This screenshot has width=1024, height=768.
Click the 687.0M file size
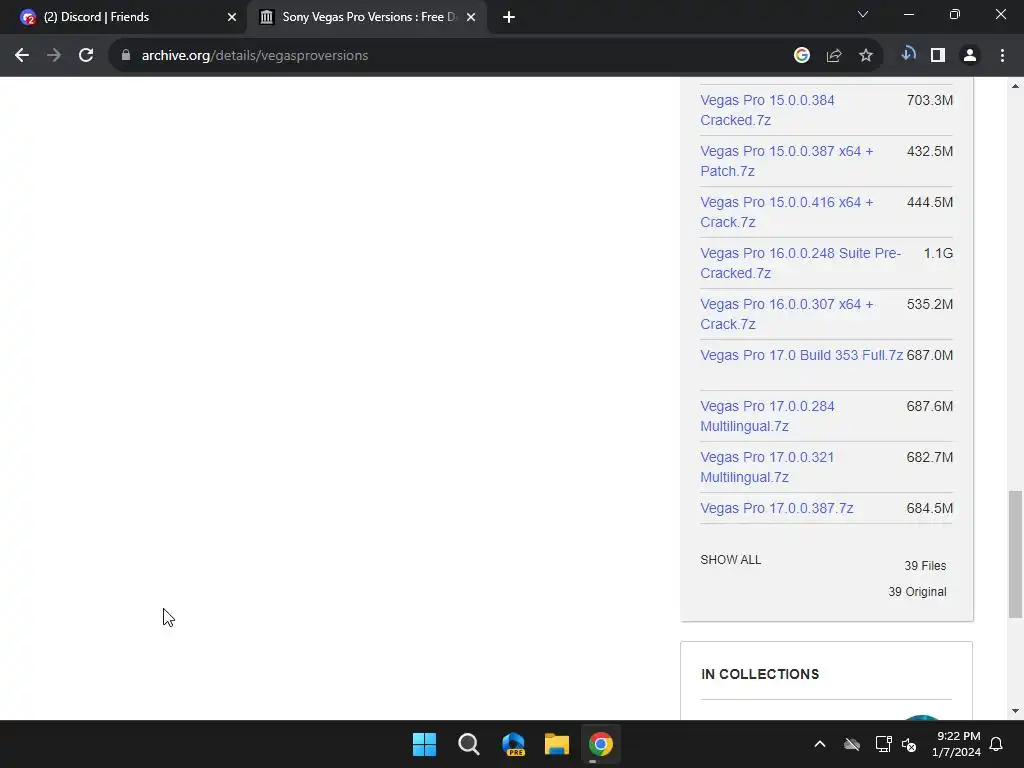point(929,355)
